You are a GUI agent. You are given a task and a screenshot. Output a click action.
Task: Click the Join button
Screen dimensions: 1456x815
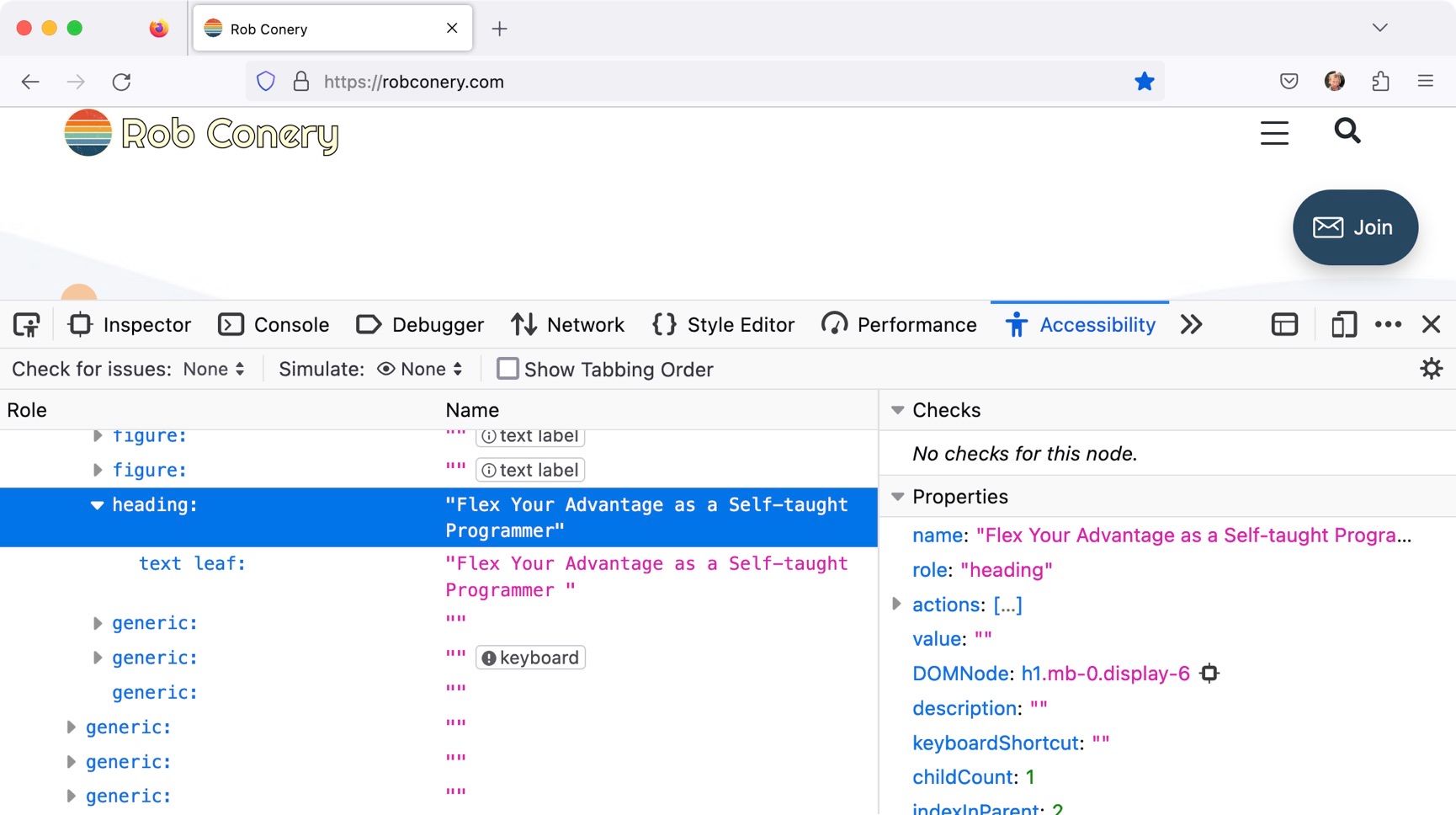[x=1355, y=227]
